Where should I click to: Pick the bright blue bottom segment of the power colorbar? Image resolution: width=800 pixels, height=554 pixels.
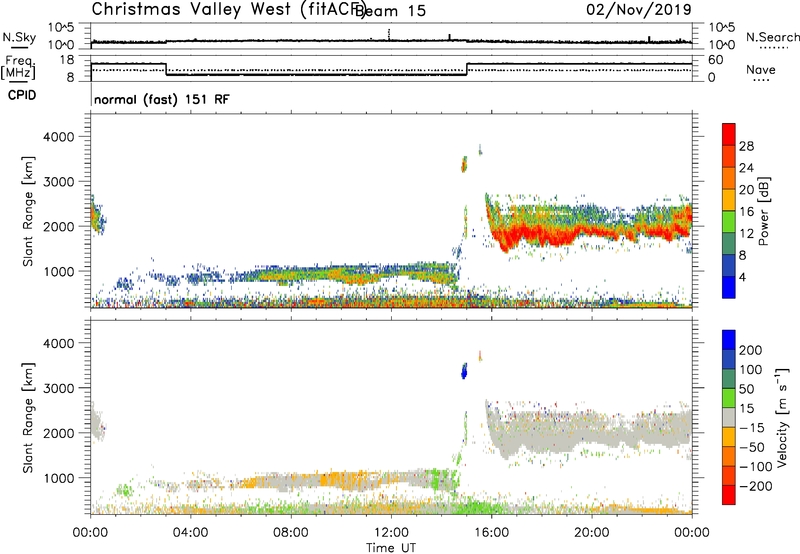[729, 287]
